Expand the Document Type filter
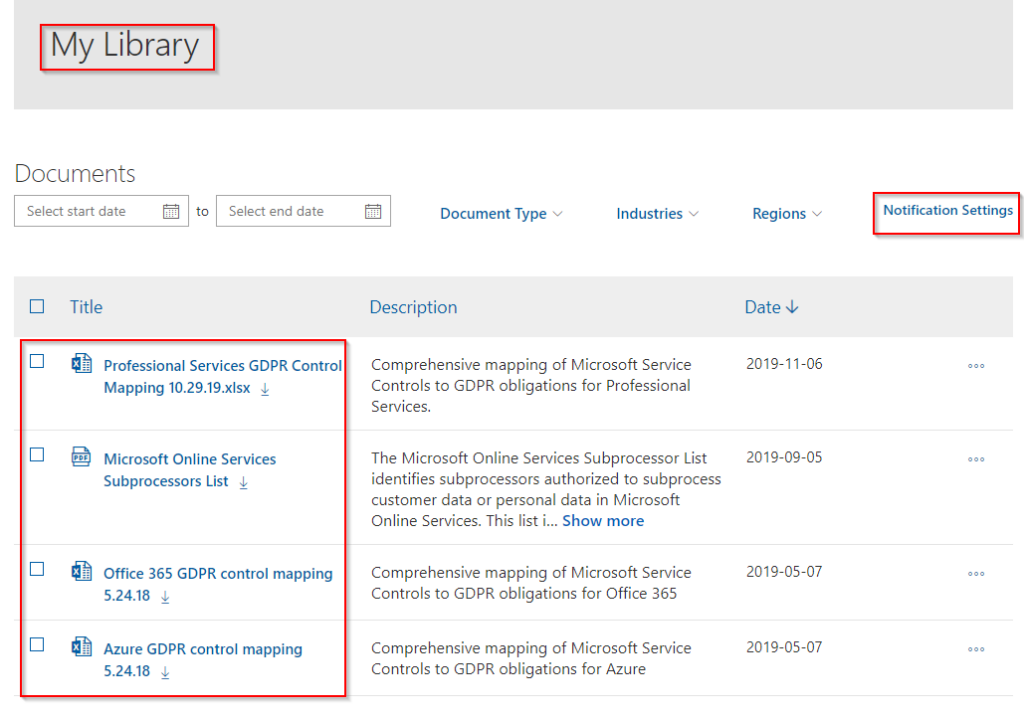 [x=501, y=214]
